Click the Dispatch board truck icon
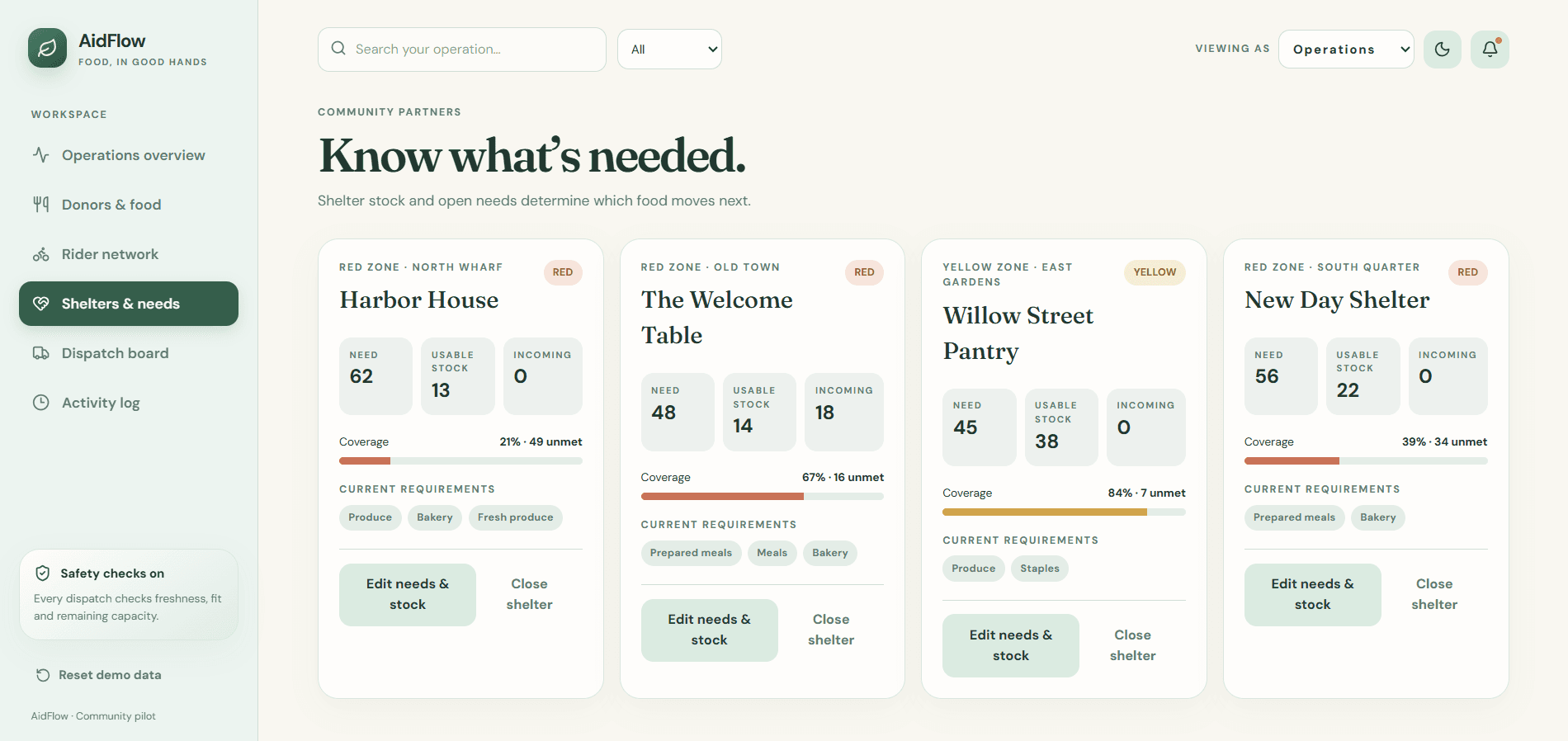The height and width of the screenshot is (741, 1568). pos(41,353)
